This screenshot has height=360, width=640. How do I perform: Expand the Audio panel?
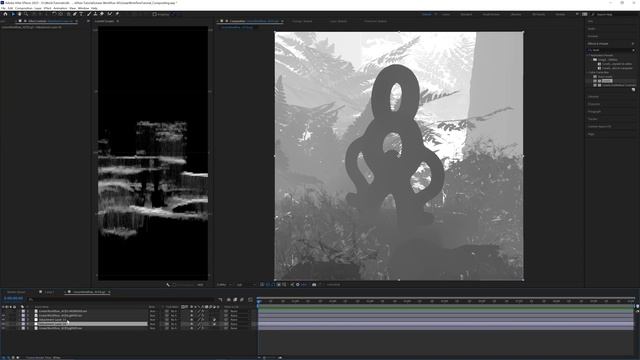[x=591, y=29]
